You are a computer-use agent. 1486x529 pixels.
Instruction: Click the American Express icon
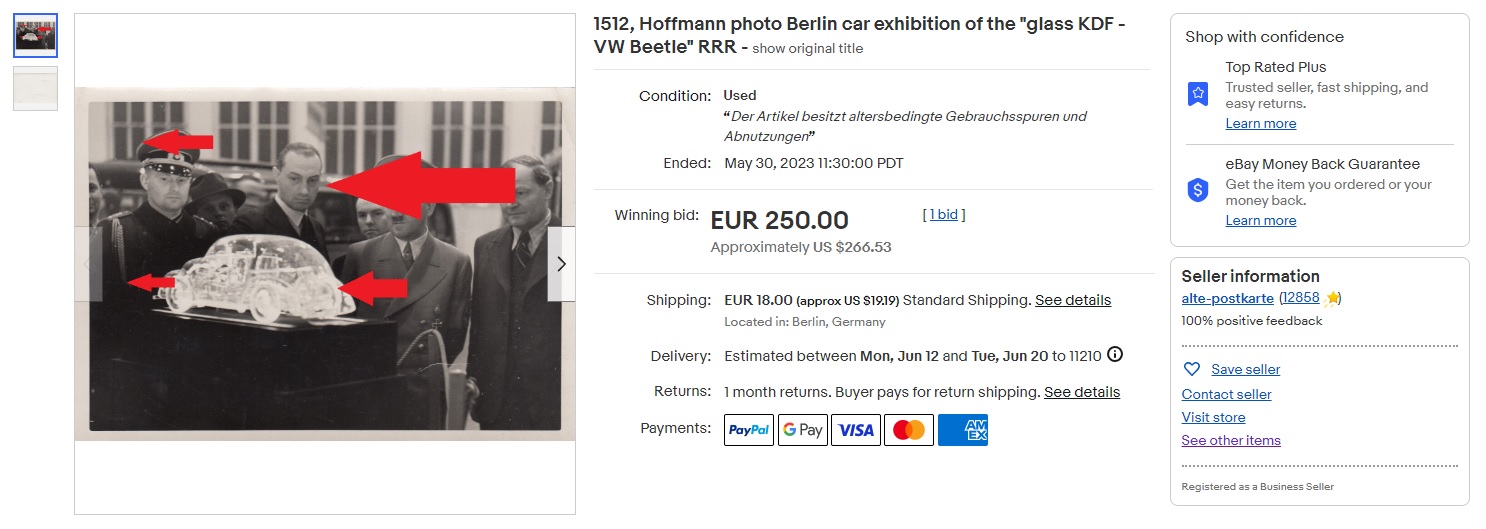coord(963,430)
